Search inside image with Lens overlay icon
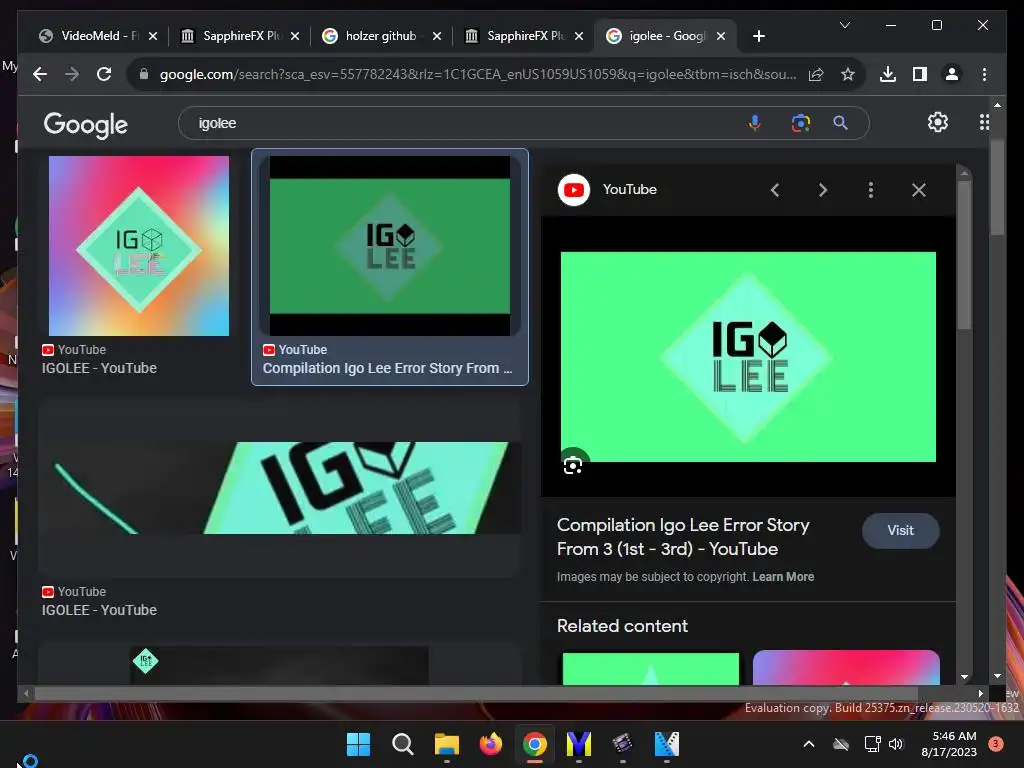The image size is (1024, 768). pos(573,465)
